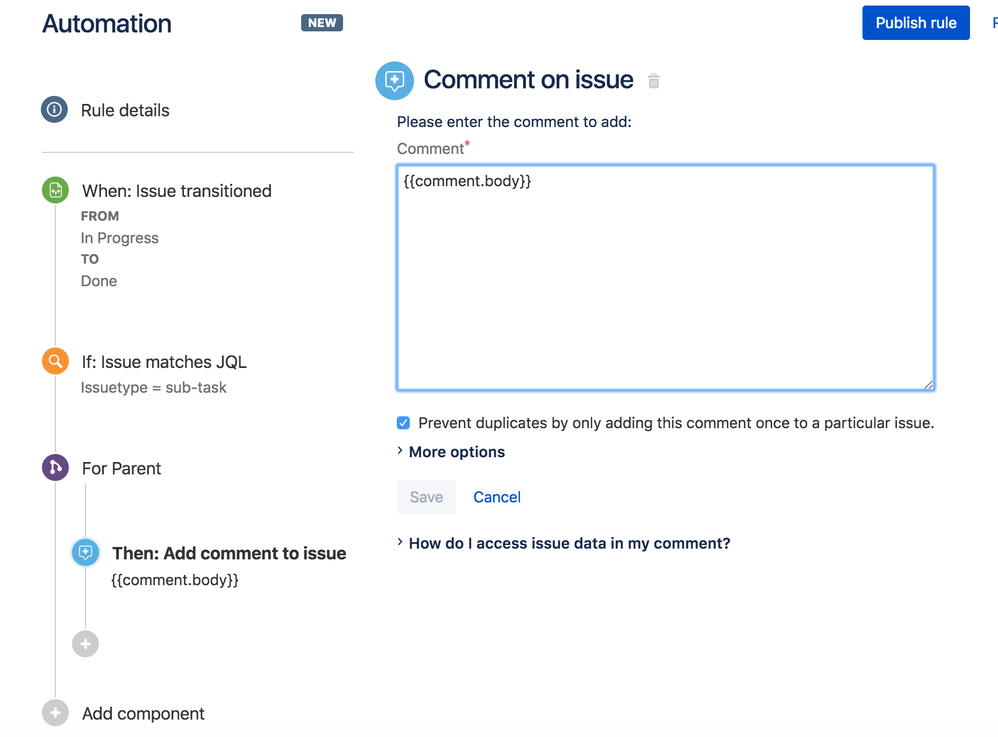Click the Cancel link
The height and width of the screenshot is (737, 998).
[x=496, y=497]
